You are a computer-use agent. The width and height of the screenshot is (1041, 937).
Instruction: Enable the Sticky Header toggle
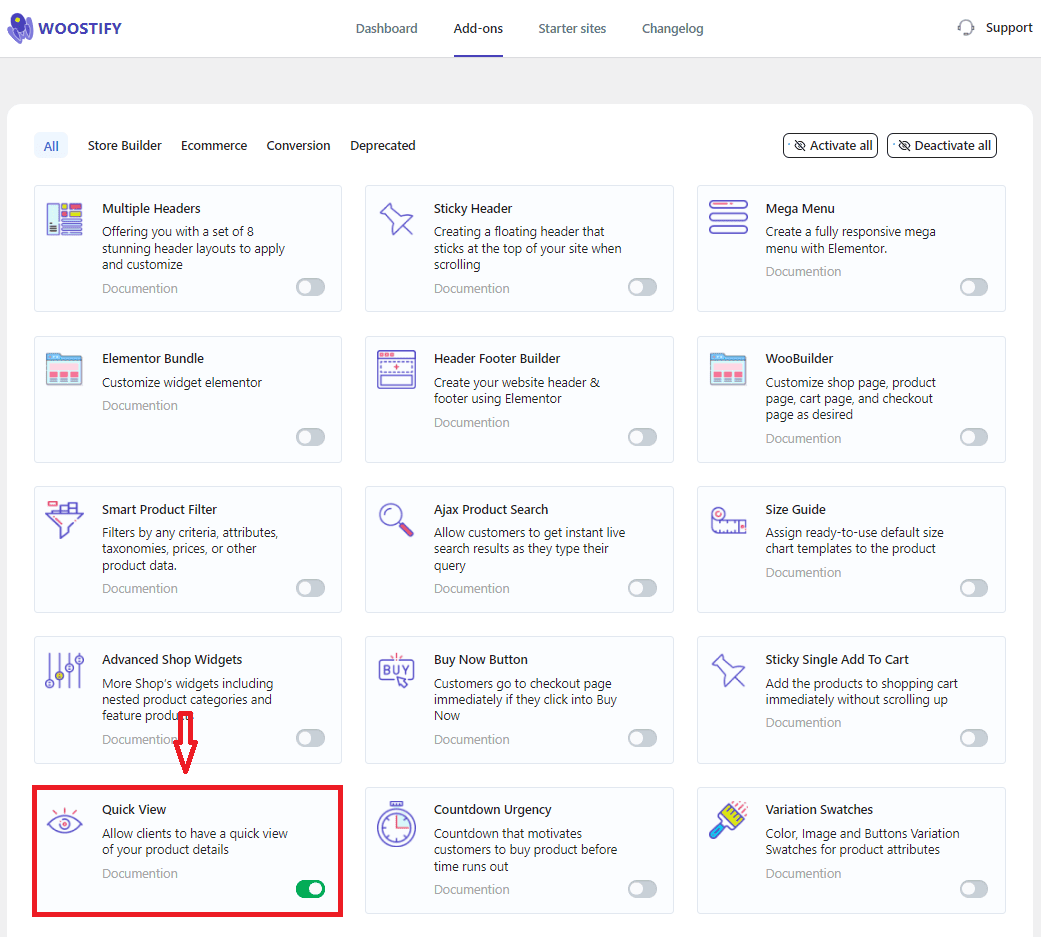click(643, 287)
